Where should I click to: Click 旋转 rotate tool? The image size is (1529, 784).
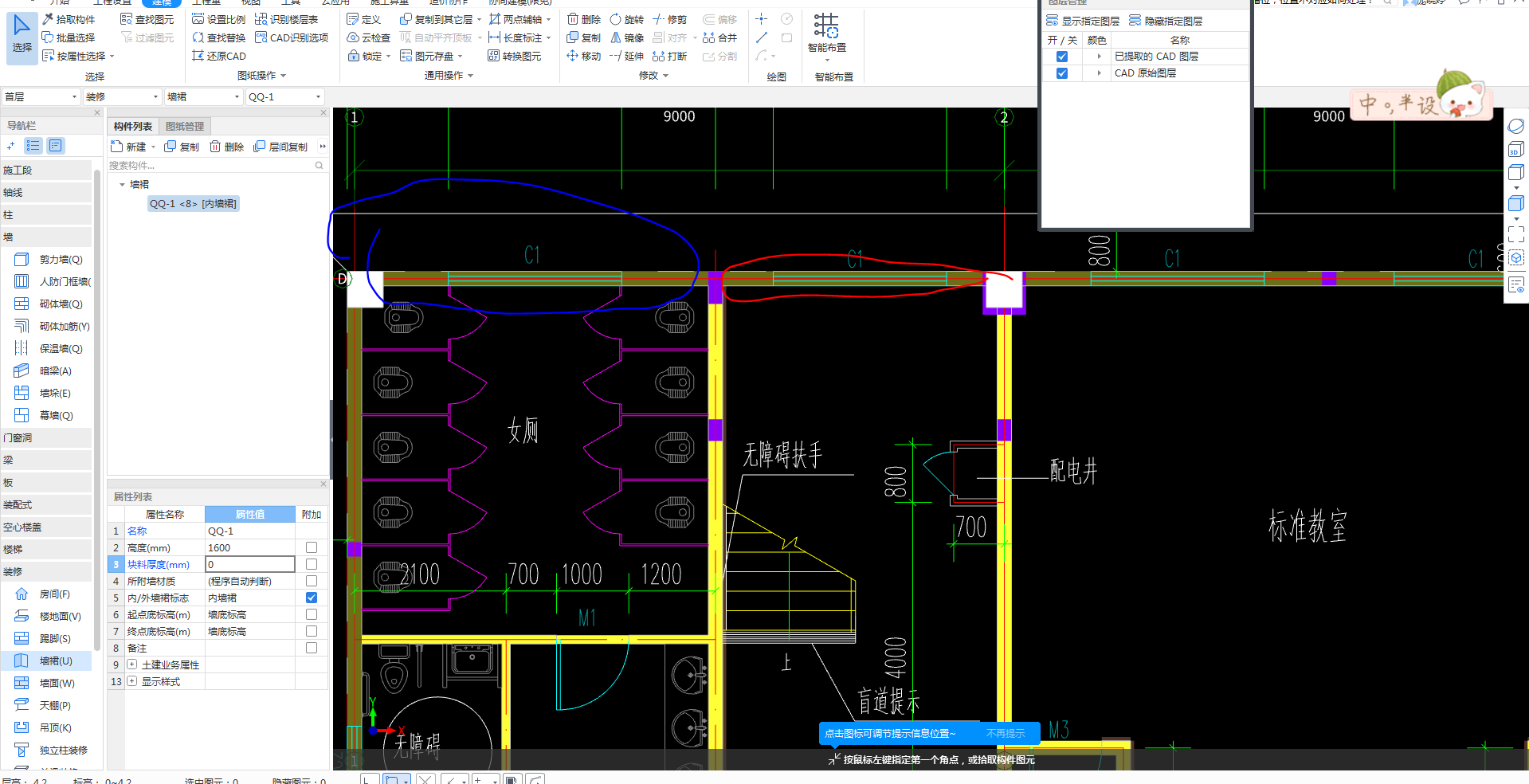[627, 19]
